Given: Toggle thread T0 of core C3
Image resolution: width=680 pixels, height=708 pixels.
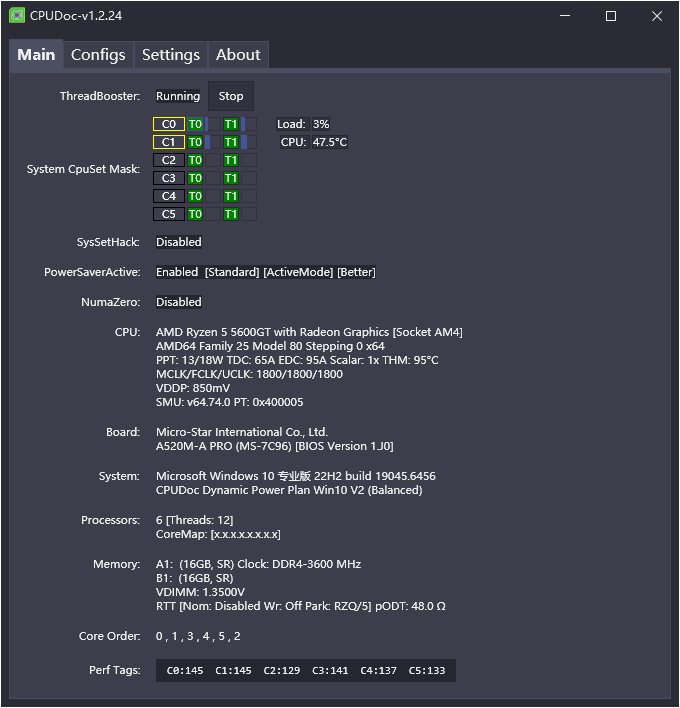Looking at the screenshot, I should [x=195, y=178].
